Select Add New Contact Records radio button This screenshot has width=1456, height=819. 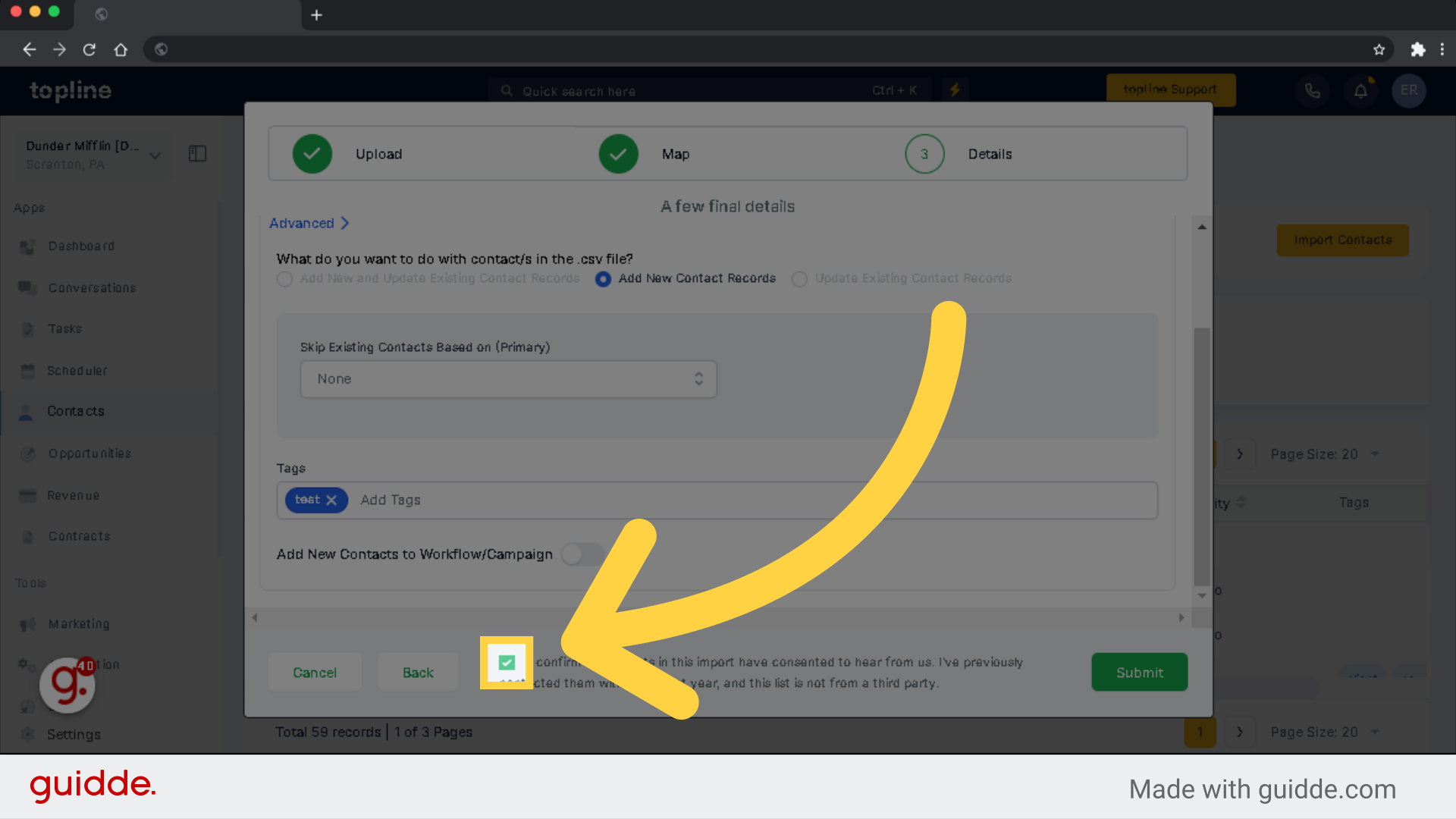(x=603, y=278)
